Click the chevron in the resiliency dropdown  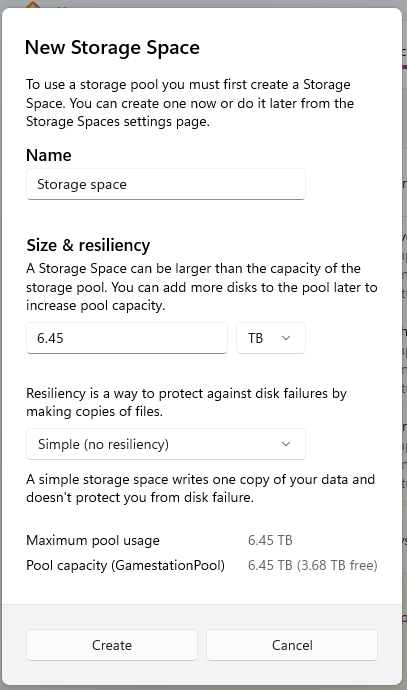pyautogui.click(x=286, y=444)
